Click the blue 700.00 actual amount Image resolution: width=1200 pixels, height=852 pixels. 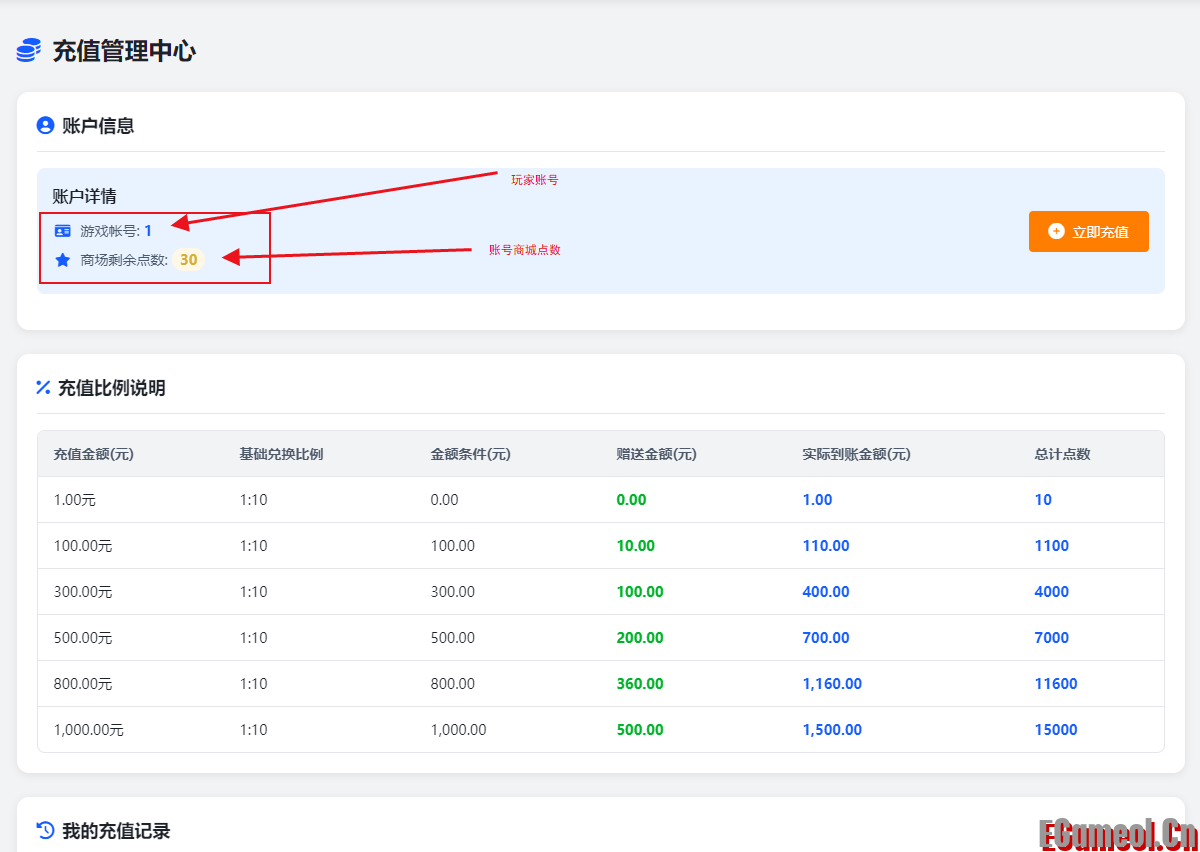click(826, 638)
